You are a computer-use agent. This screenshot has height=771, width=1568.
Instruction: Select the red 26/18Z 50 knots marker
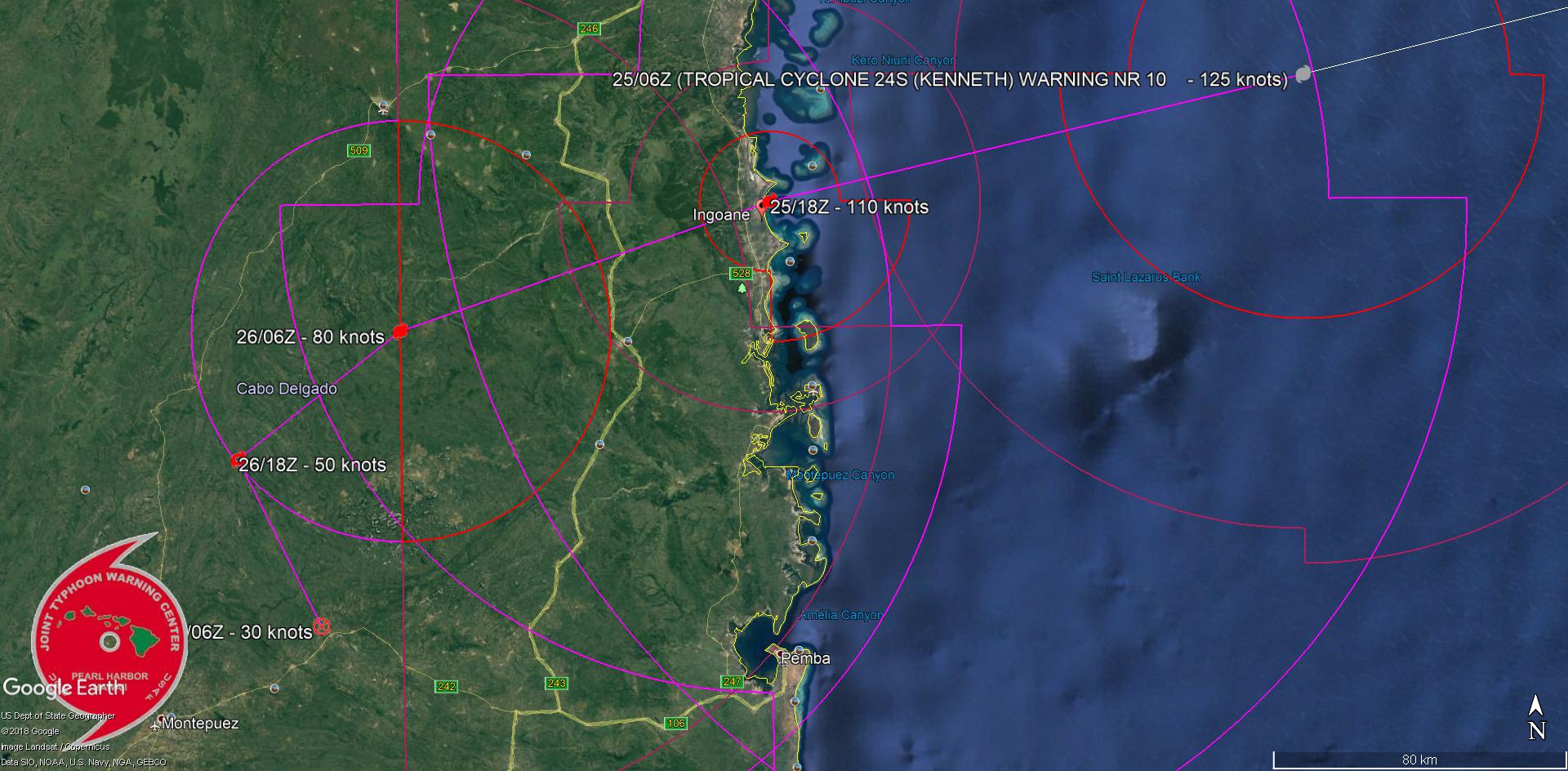coord(238,460)
